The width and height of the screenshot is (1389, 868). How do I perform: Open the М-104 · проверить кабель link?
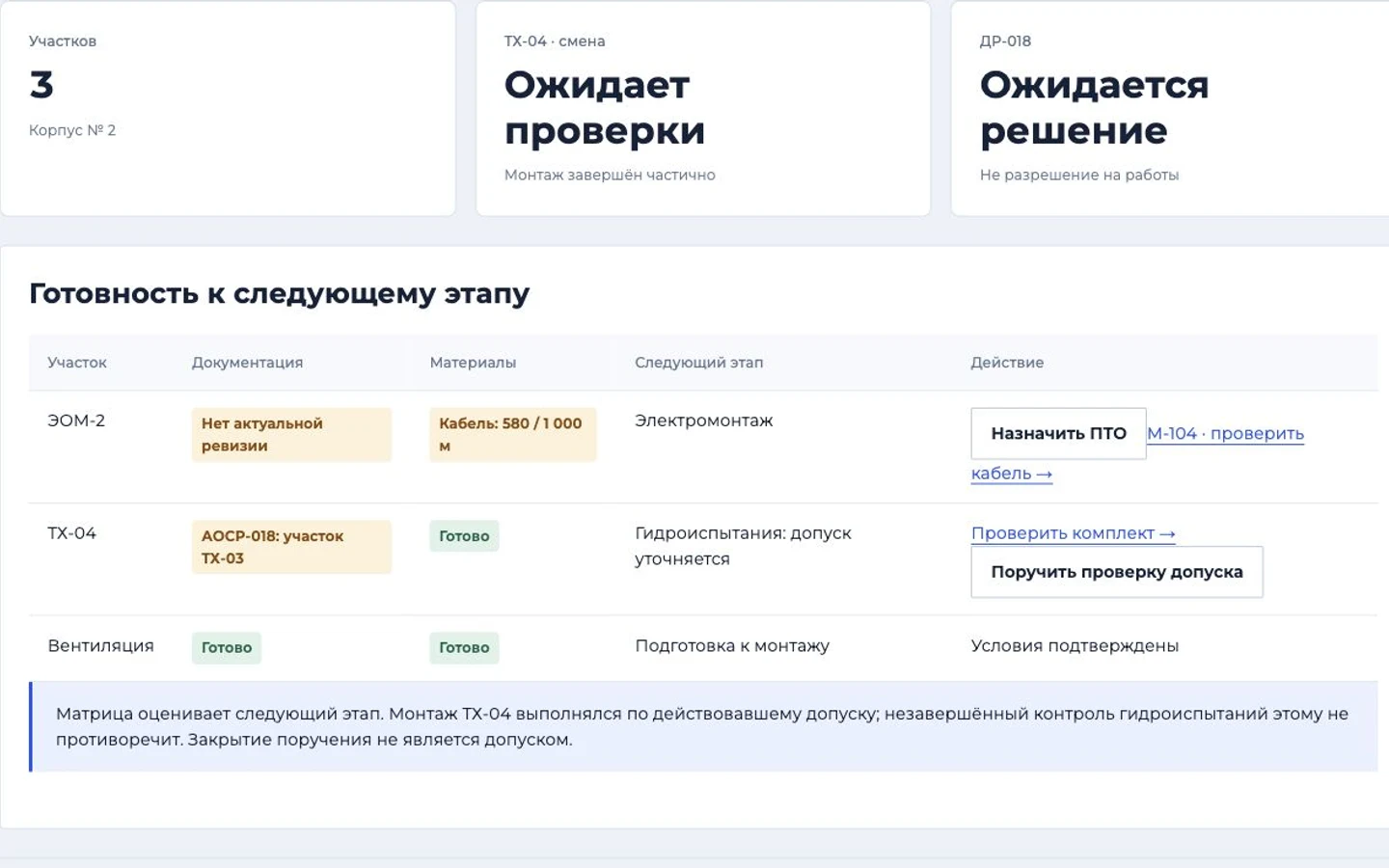click(x=1225, y=434)
